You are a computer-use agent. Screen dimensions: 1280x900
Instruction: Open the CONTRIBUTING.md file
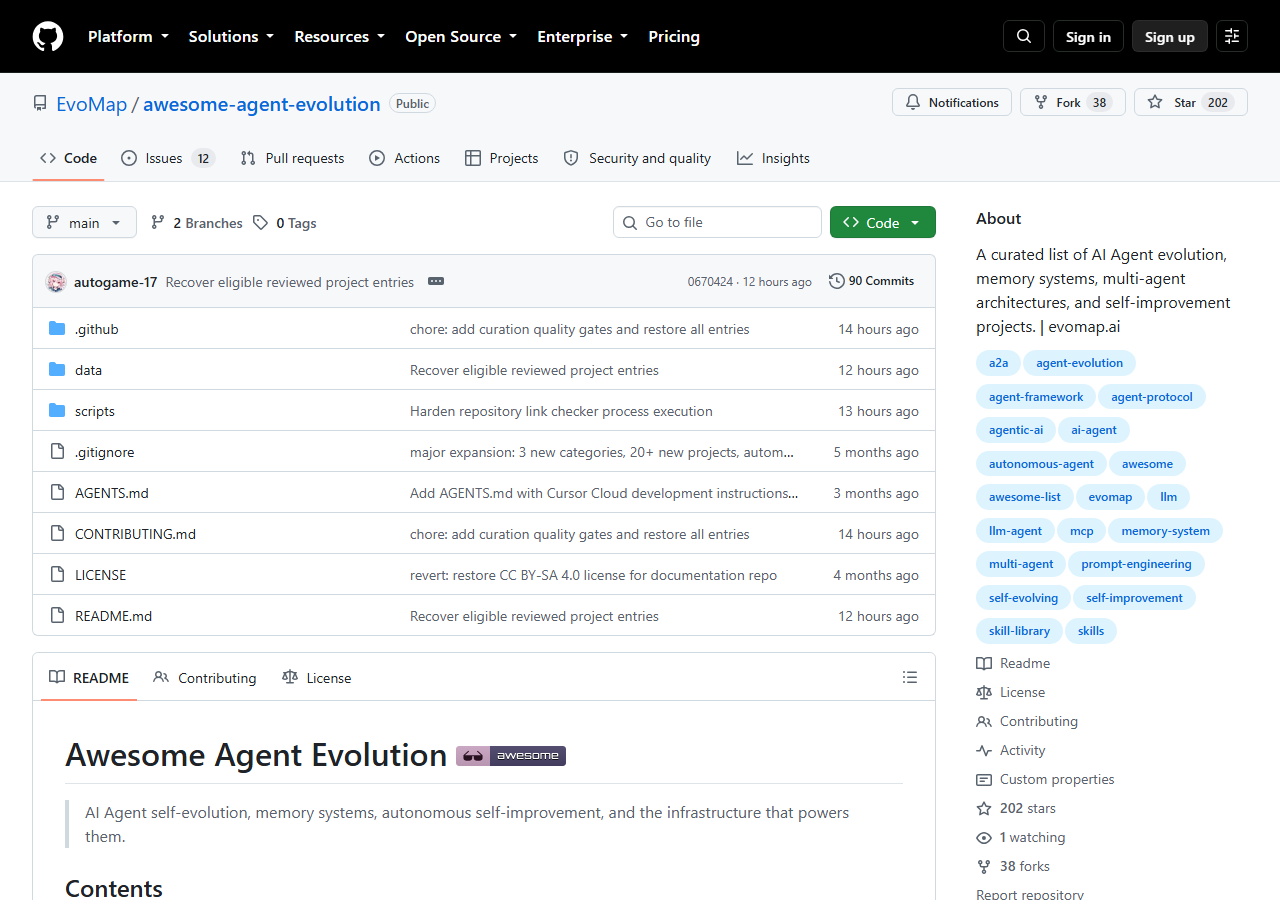(135, 534)
